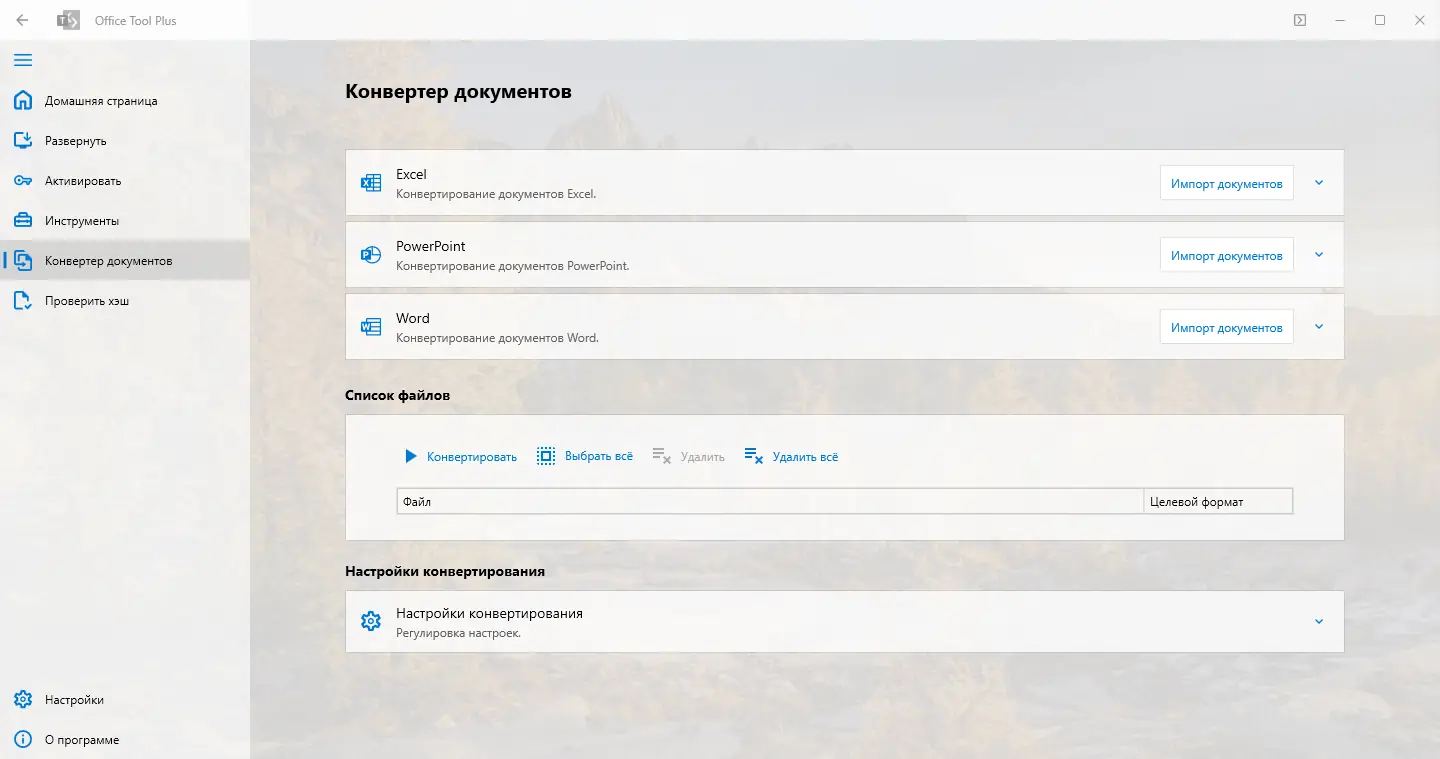Click the delete icon beside Удалить

click(x=662, y=456)
